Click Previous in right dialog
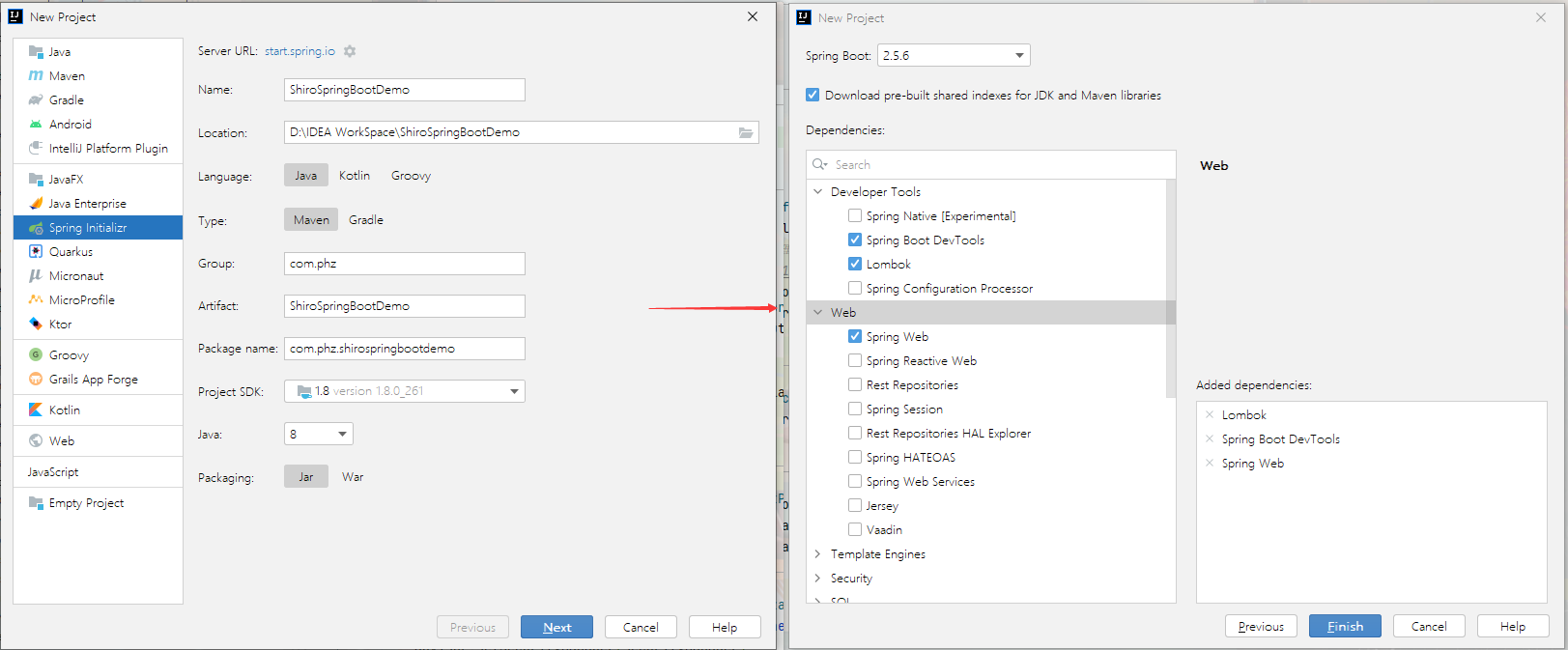1568x650 pixels. (1261, 627)
